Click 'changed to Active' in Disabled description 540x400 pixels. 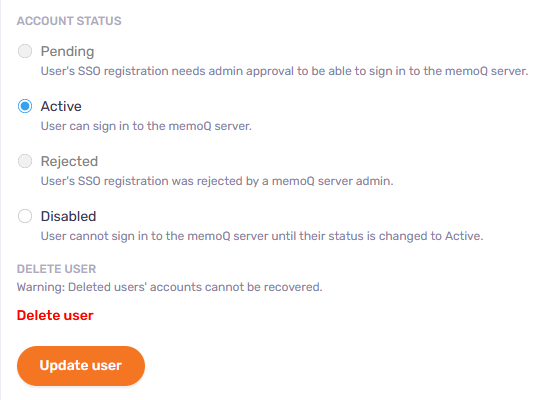431,236
